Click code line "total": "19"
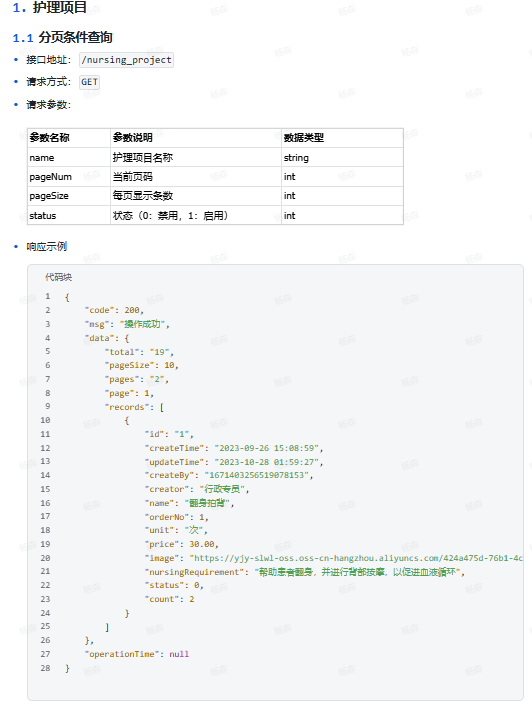The width and height of the screenshot is (532, 705). [139, 352]
